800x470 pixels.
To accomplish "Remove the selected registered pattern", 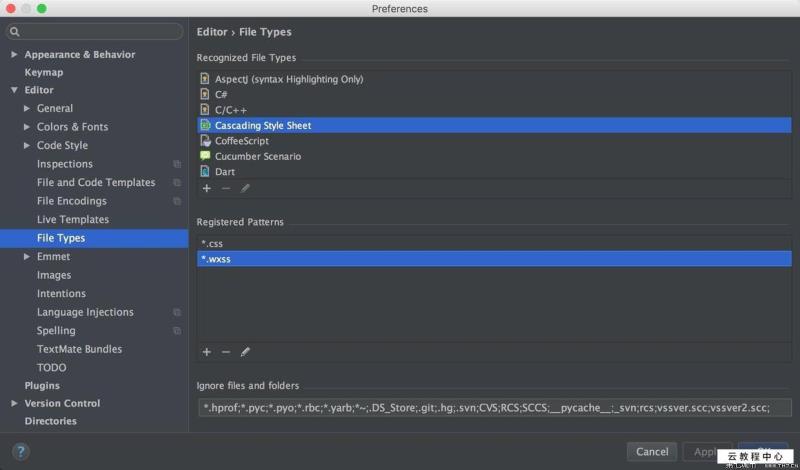I will point(226,352).
